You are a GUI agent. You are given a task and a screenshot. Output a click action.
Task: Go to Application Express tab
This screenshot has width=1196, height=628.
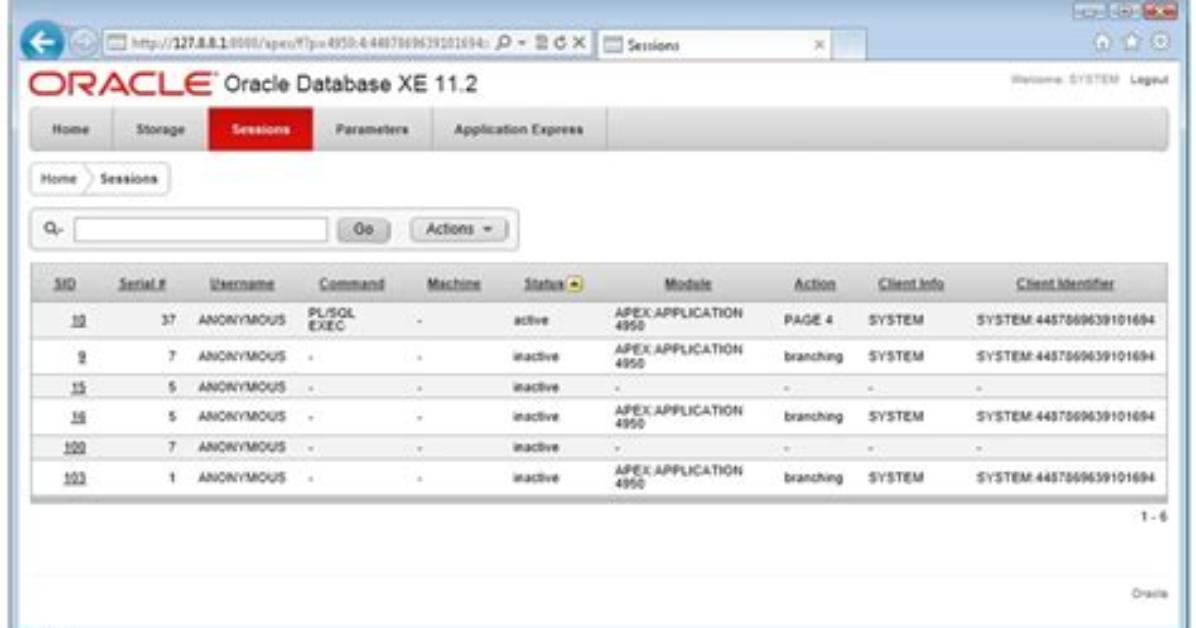tap(519, 130)
